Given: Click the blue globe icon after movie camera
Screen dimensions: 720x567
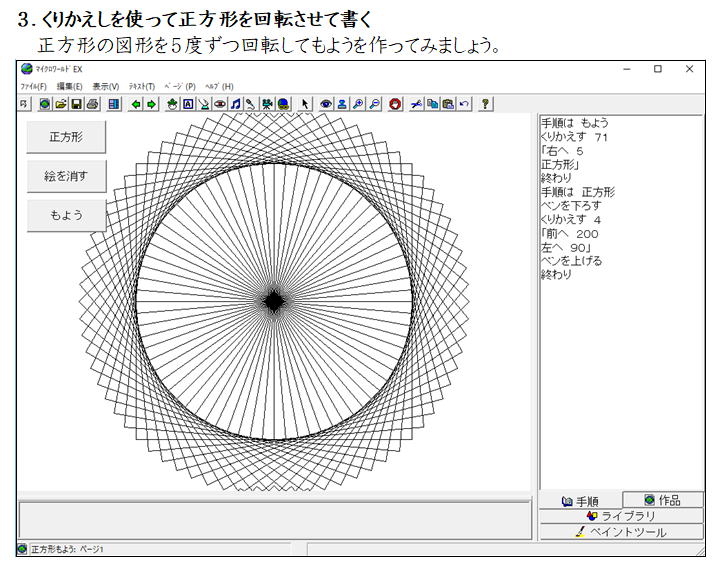Looking at the screenshot, I should pos(283,104).
